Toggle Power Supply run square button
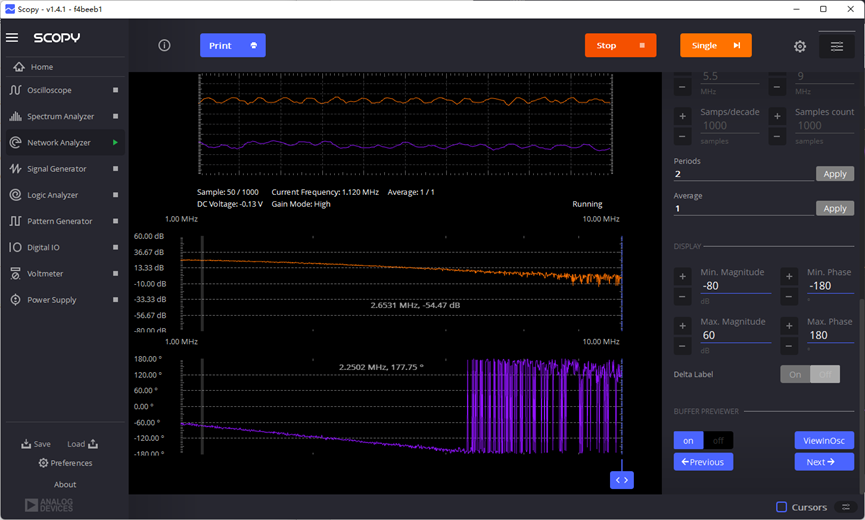865x520 pixels. pos(115,299)
